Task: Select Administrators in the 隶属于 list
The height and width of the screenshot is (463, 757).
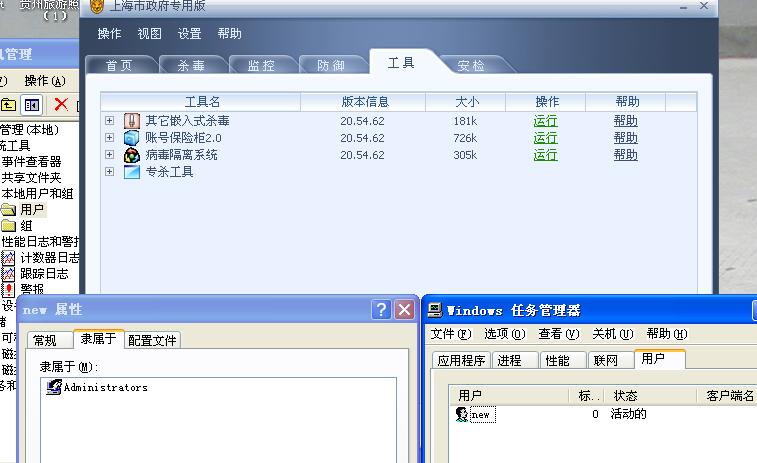Action: [106, 387]
